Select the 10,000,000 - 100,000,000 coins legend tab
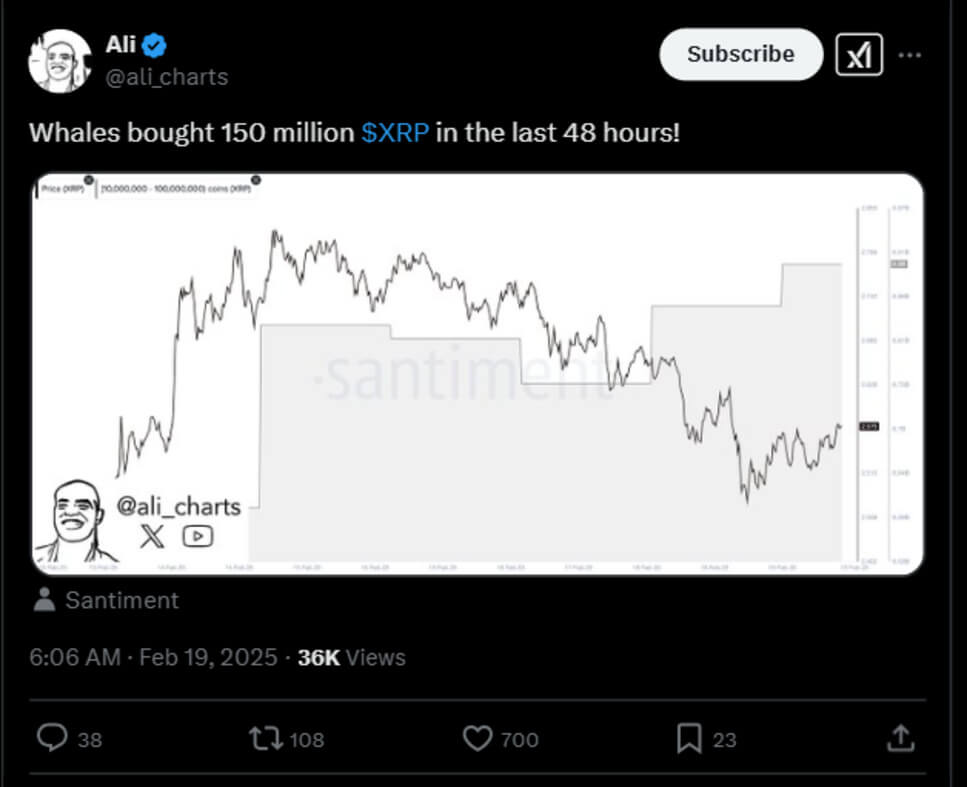The image size is (967, 787). (174, 188)
